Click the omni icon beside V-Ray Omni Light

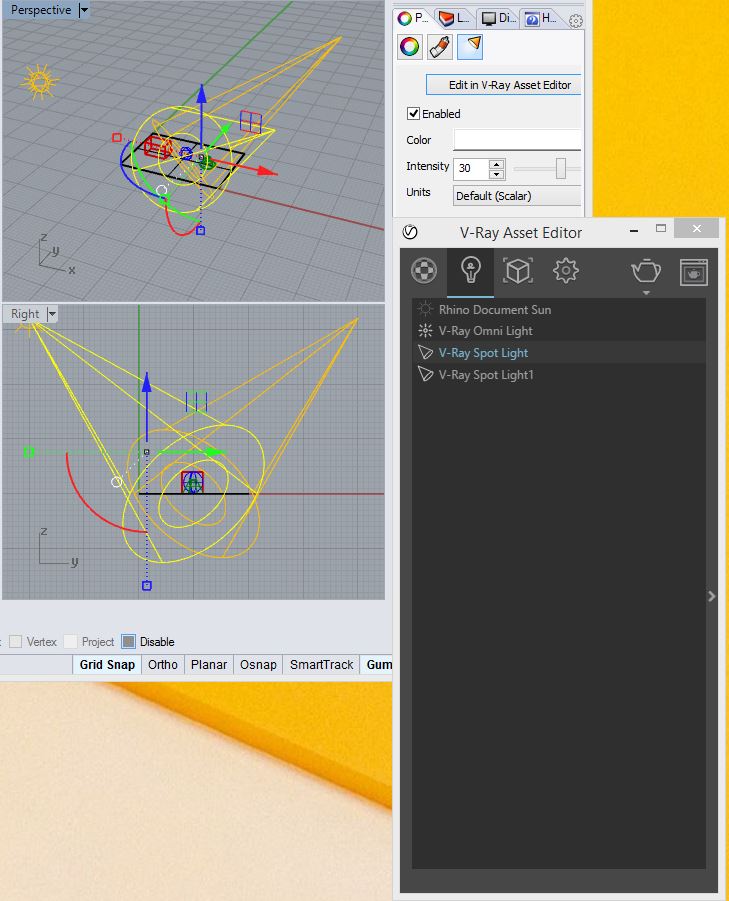coord(425,330)
